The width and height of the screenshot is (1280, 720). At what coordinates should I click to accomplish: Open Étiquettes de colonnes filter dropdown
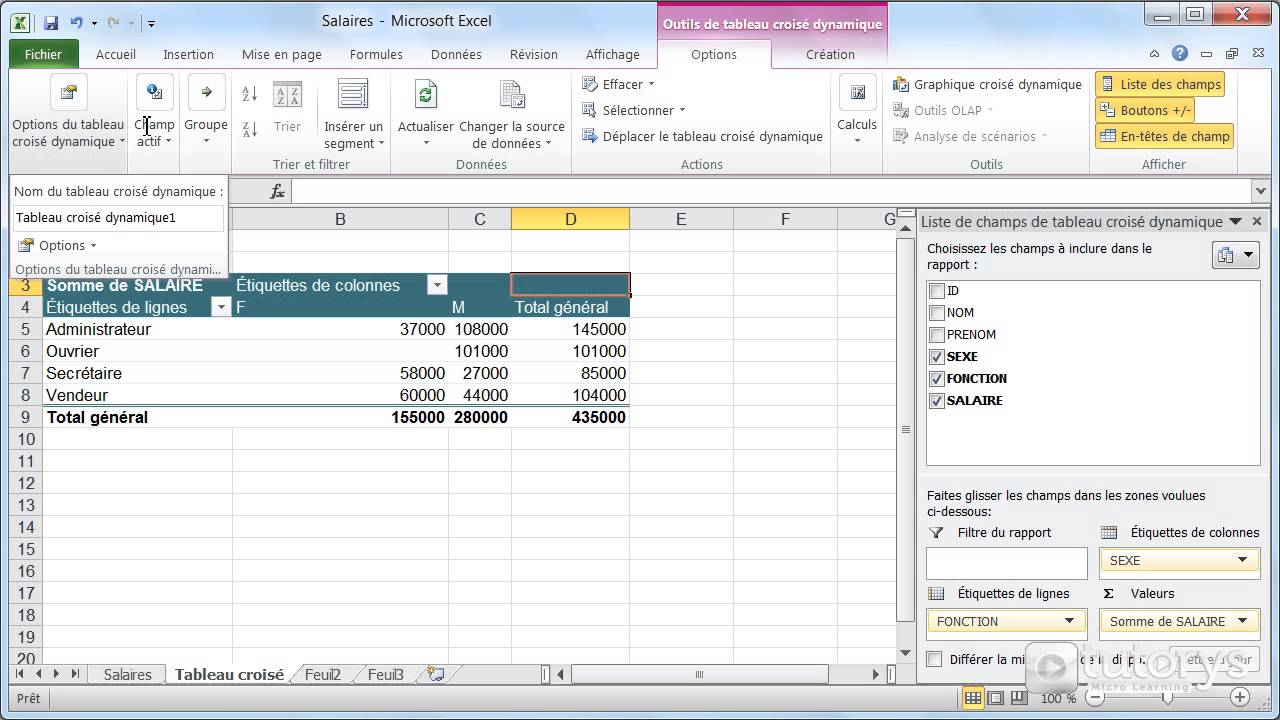pyautogui.click(x=437, y=286)
